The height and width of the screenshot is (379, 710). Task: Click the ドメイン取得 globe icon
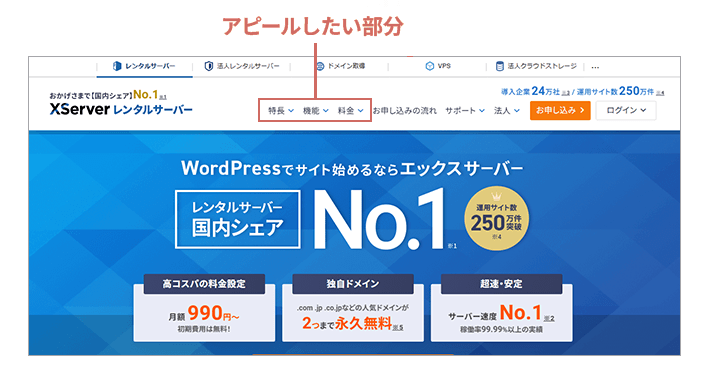(320, 66)
